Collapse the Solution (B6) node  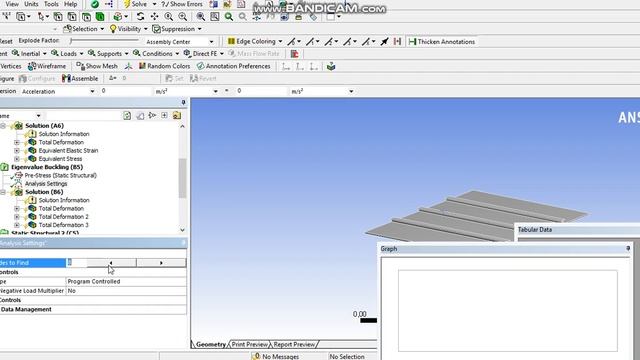pos(3,192)
